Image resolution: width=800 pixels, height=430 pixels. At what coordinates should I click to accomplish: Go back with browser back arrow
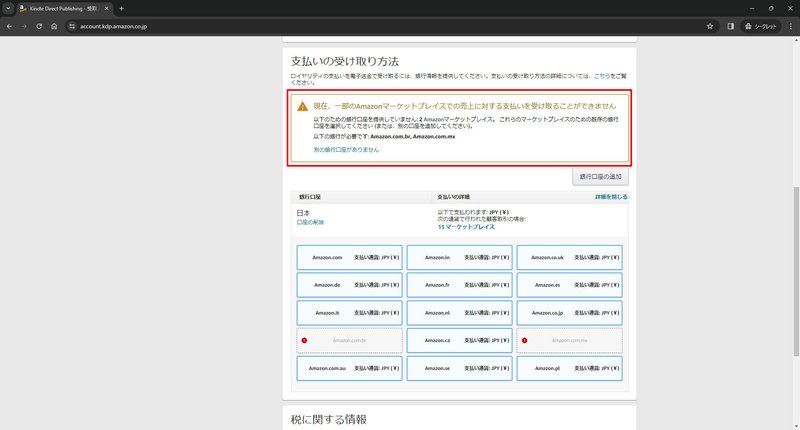[9, 26]
